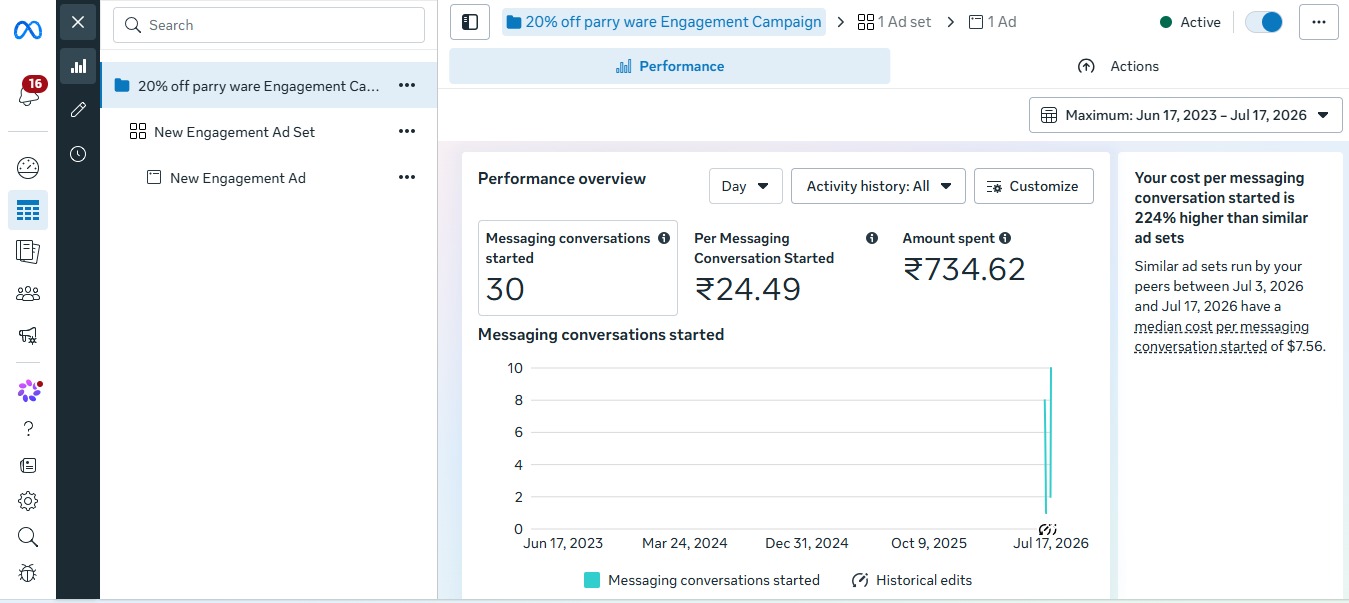Click the Customize button

coord(1033,186)
